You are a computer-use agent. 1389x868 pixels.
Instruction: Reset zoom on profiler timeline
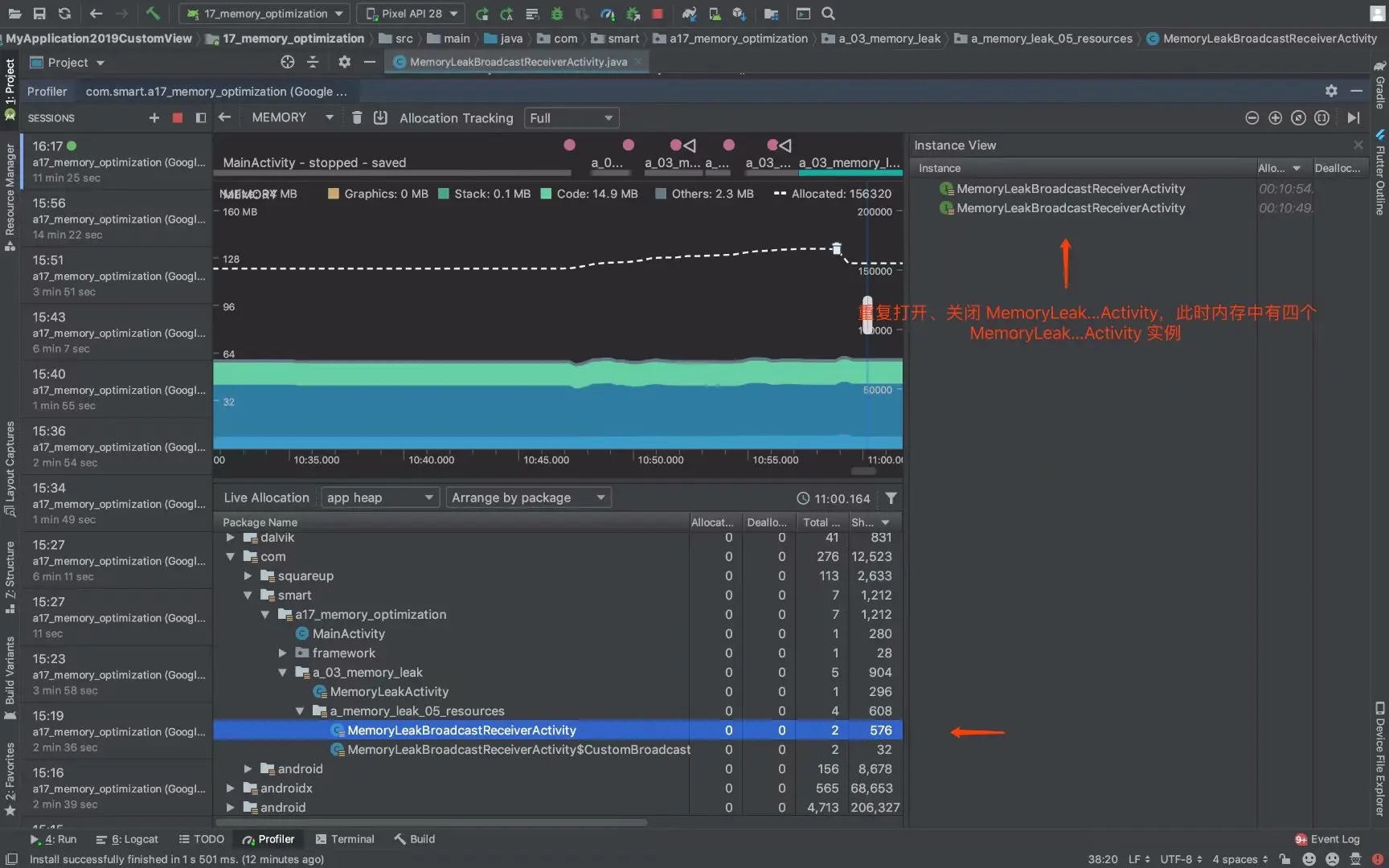(x=1298, y=118)
